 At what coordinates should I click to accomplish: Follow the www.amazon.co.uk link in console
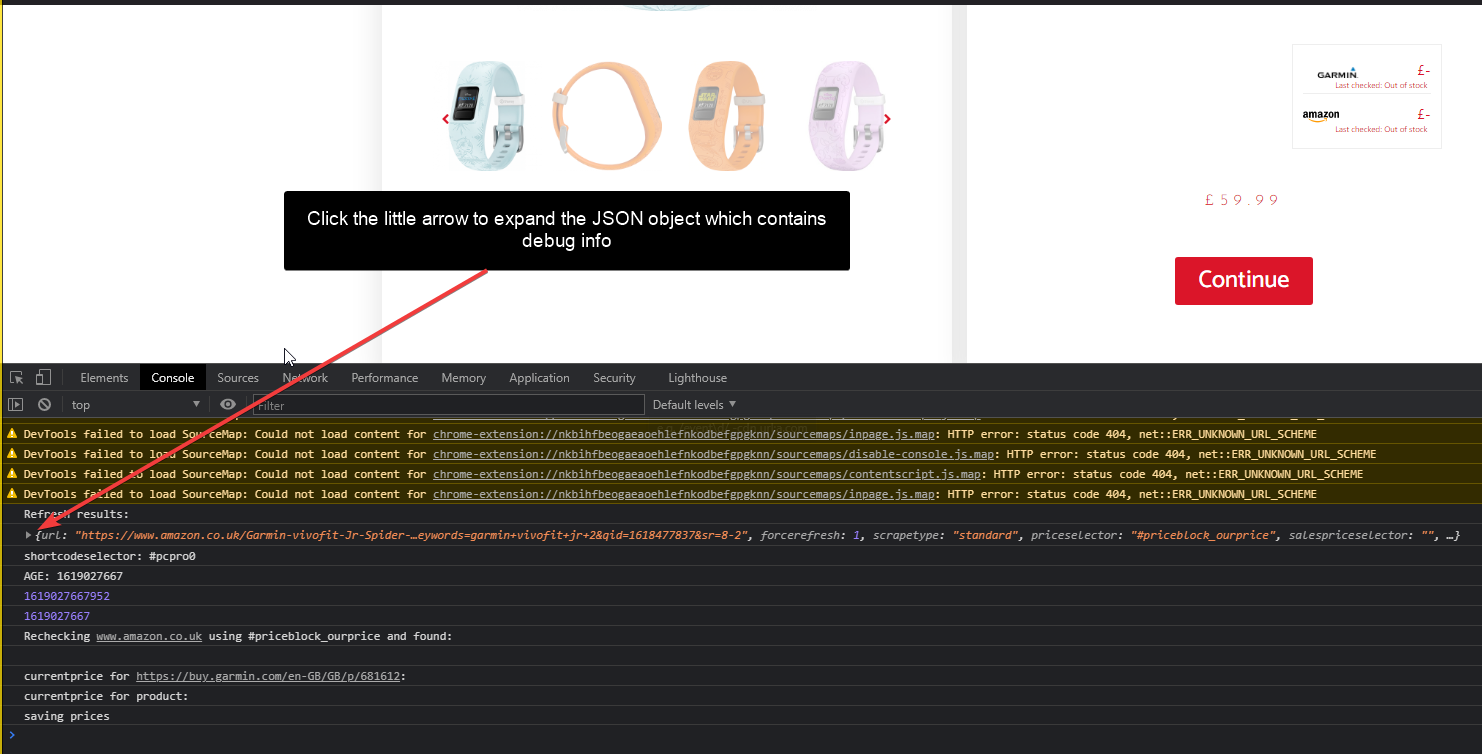coord(149,636)
